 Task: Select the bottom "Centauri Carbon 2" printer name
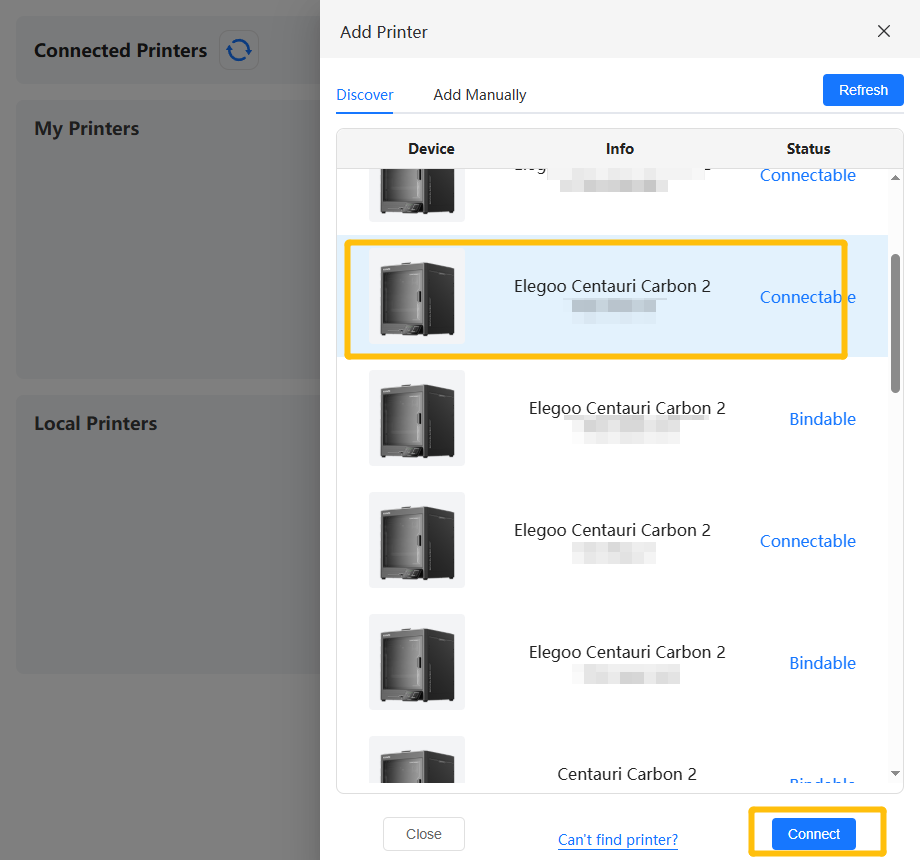626,774
